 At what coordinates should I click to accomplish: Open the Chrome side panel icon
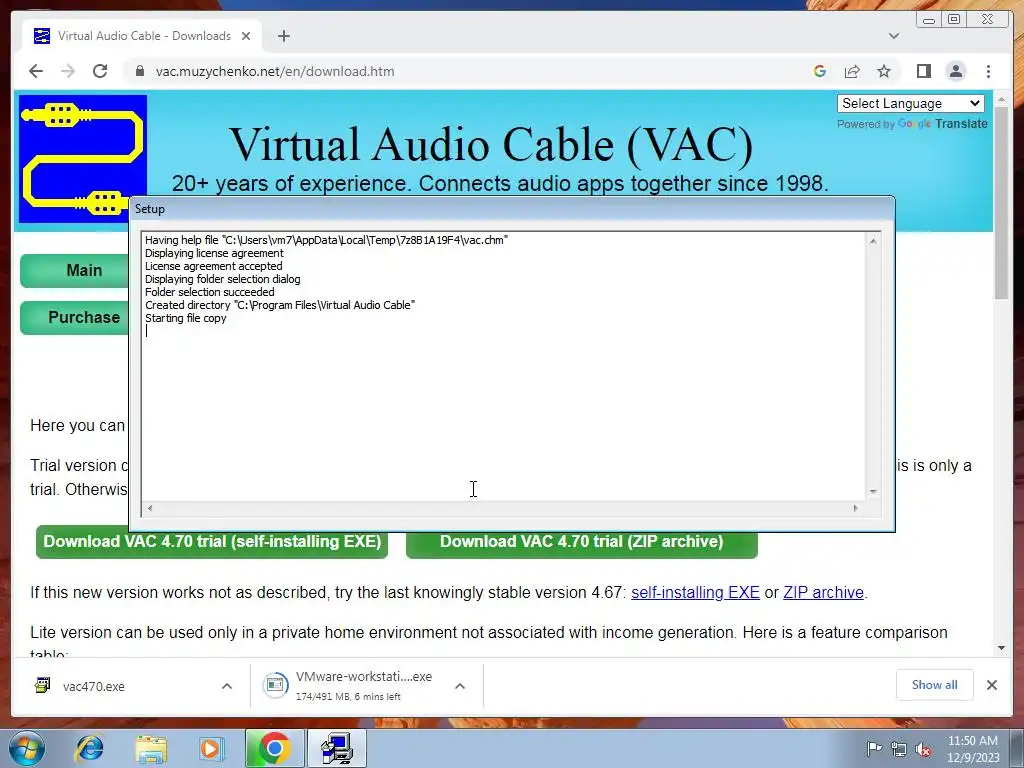(923, 71)
